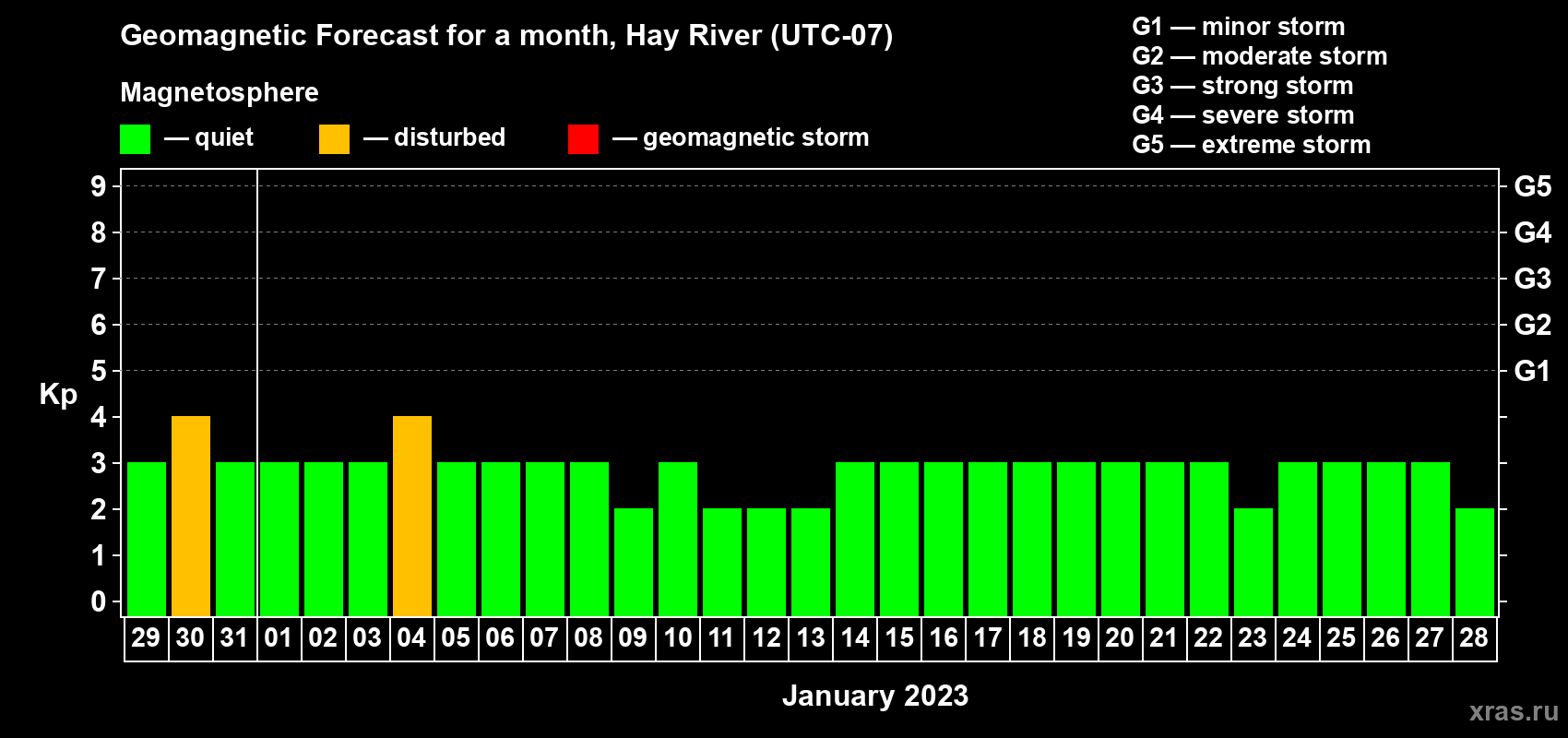Click the green quiet legend swatch
This screenshot has width=1568, height=738.
coord(135,139)
